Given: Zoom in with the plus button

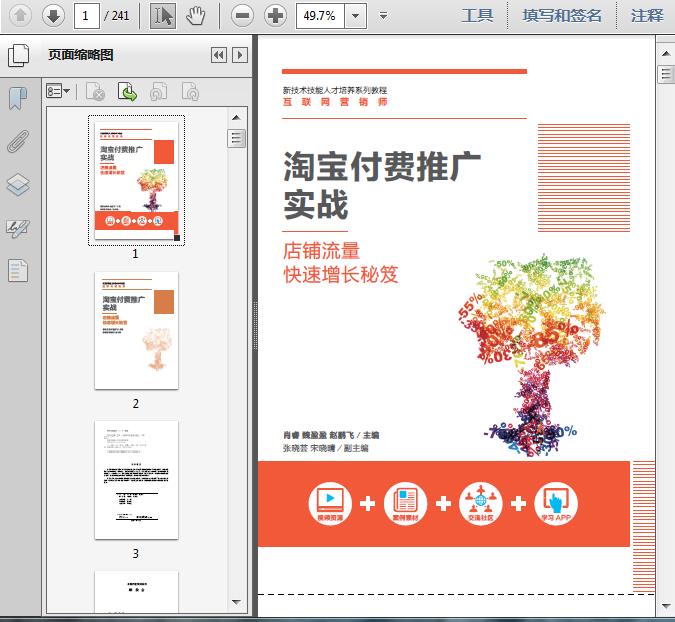Looking at the screenshot, I should [276, 16].
